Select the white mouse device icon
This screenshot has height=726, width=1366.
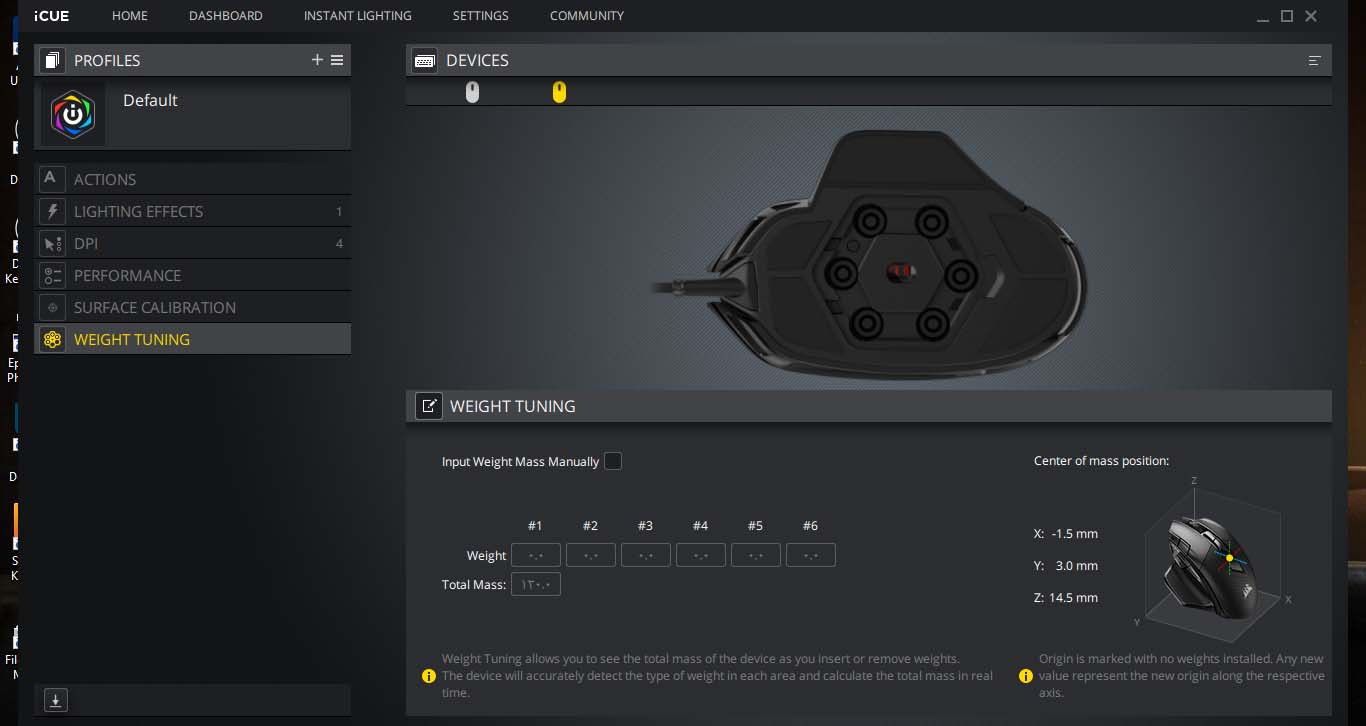tap(473, 92)
